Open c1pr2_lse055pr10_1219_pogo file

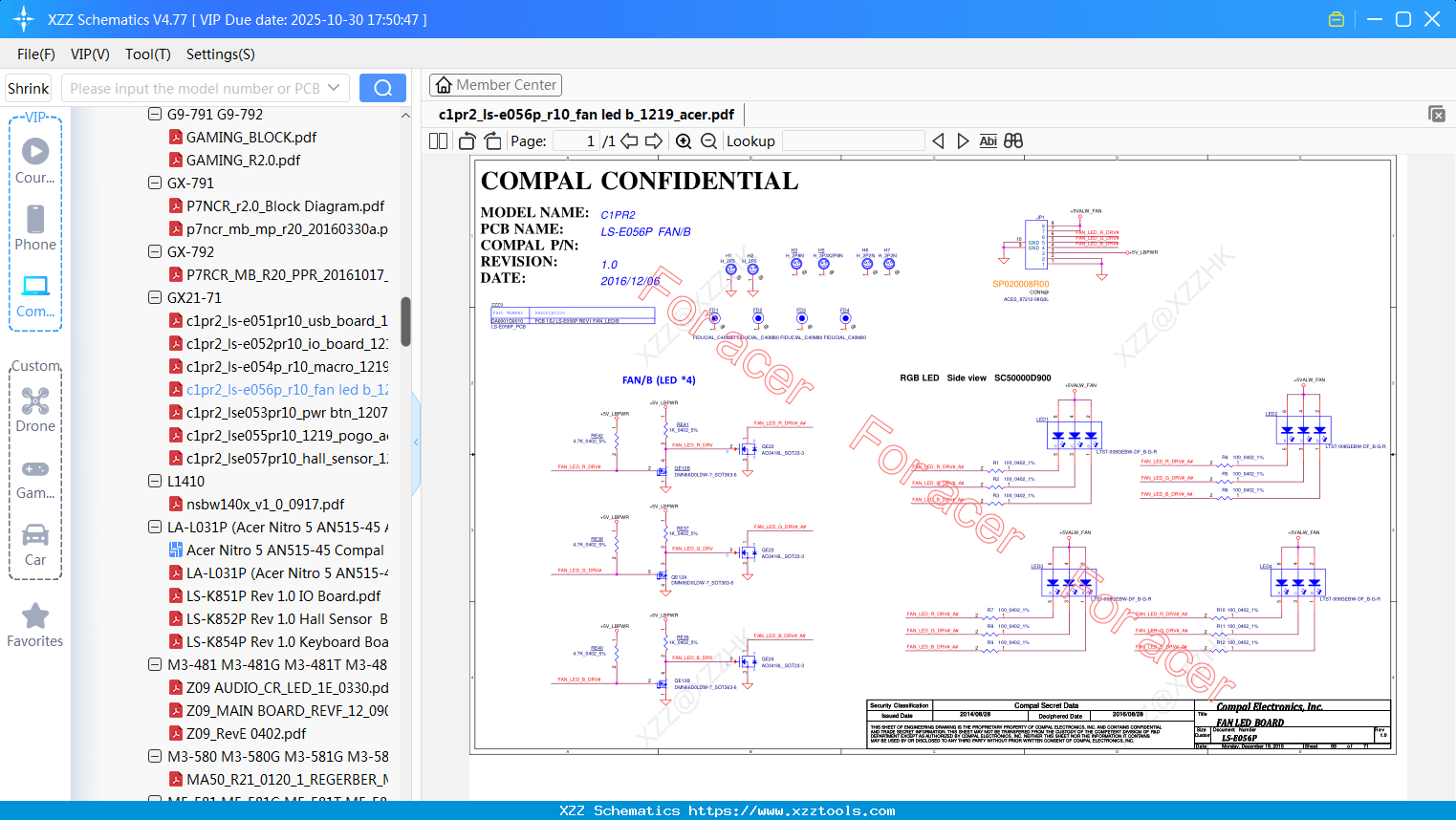278,435
